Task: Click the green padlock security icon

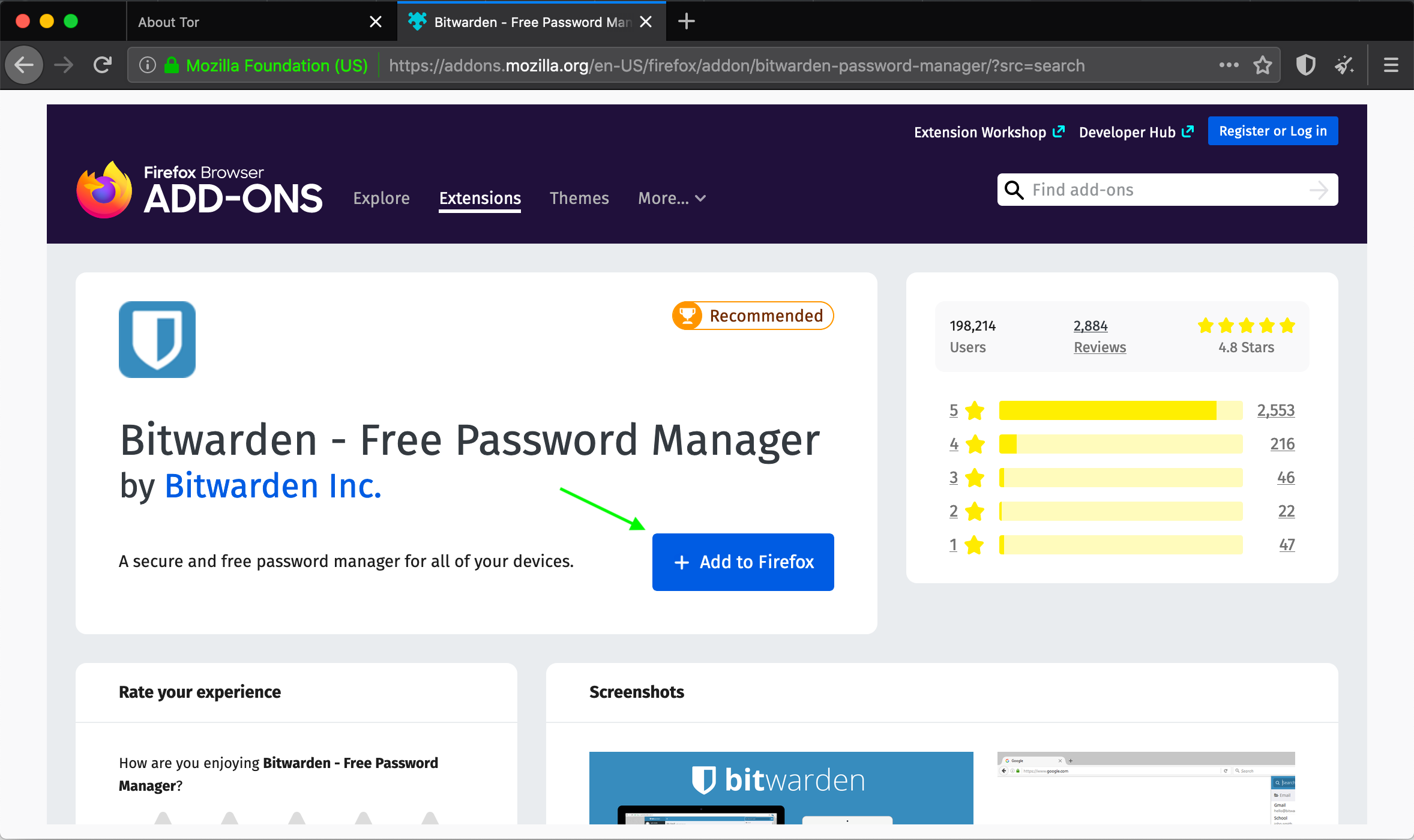Action: point(172,65)
